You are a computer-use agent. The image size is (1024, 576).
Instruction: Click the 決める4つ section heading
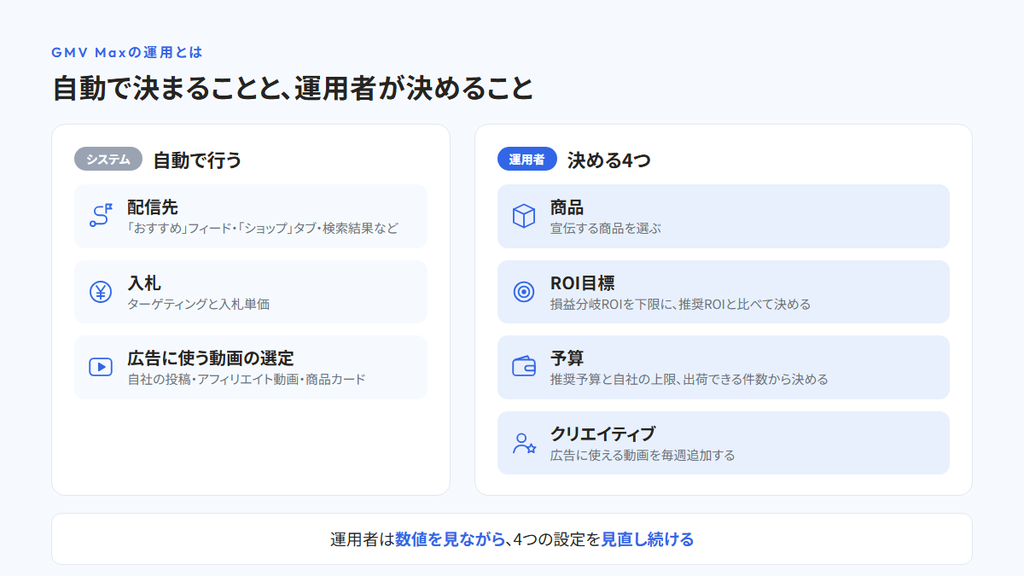coord(609,160)
